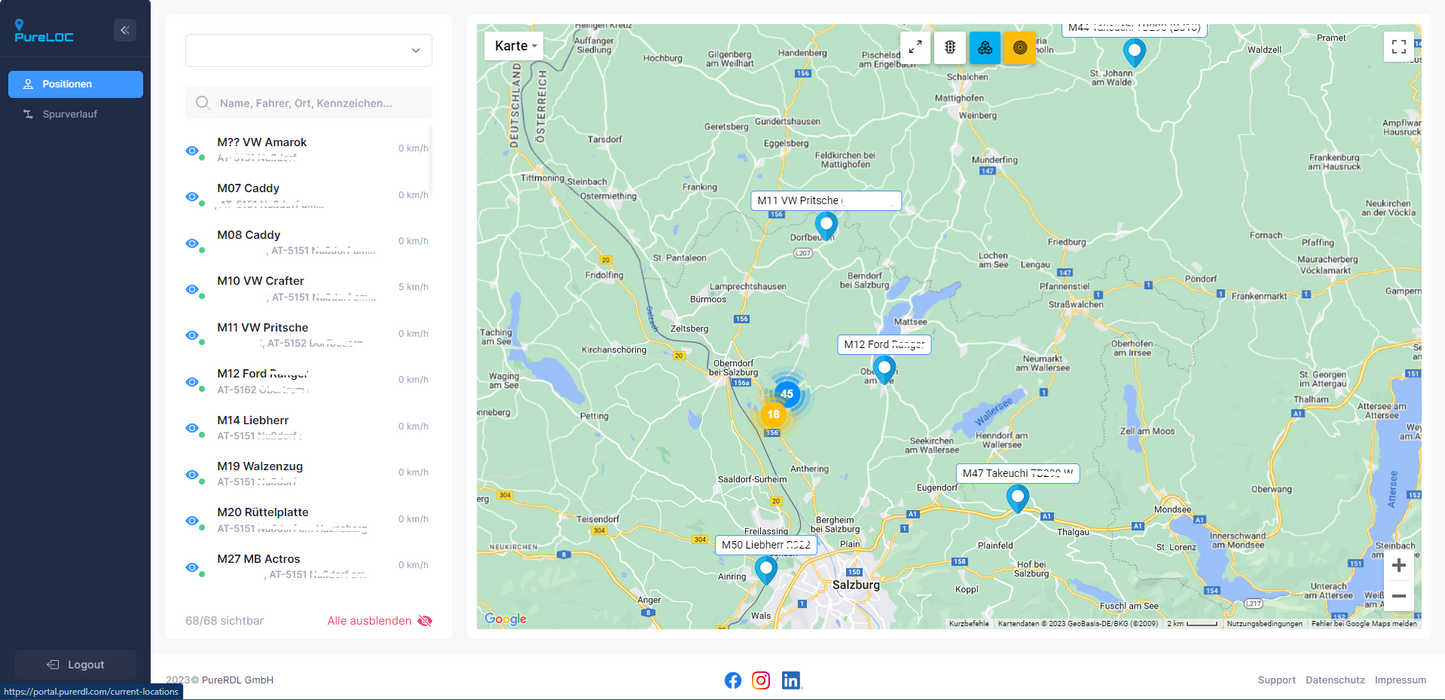Open the Karte map type dropdown
Screen dimensions: 1445x700
[516, 46]
